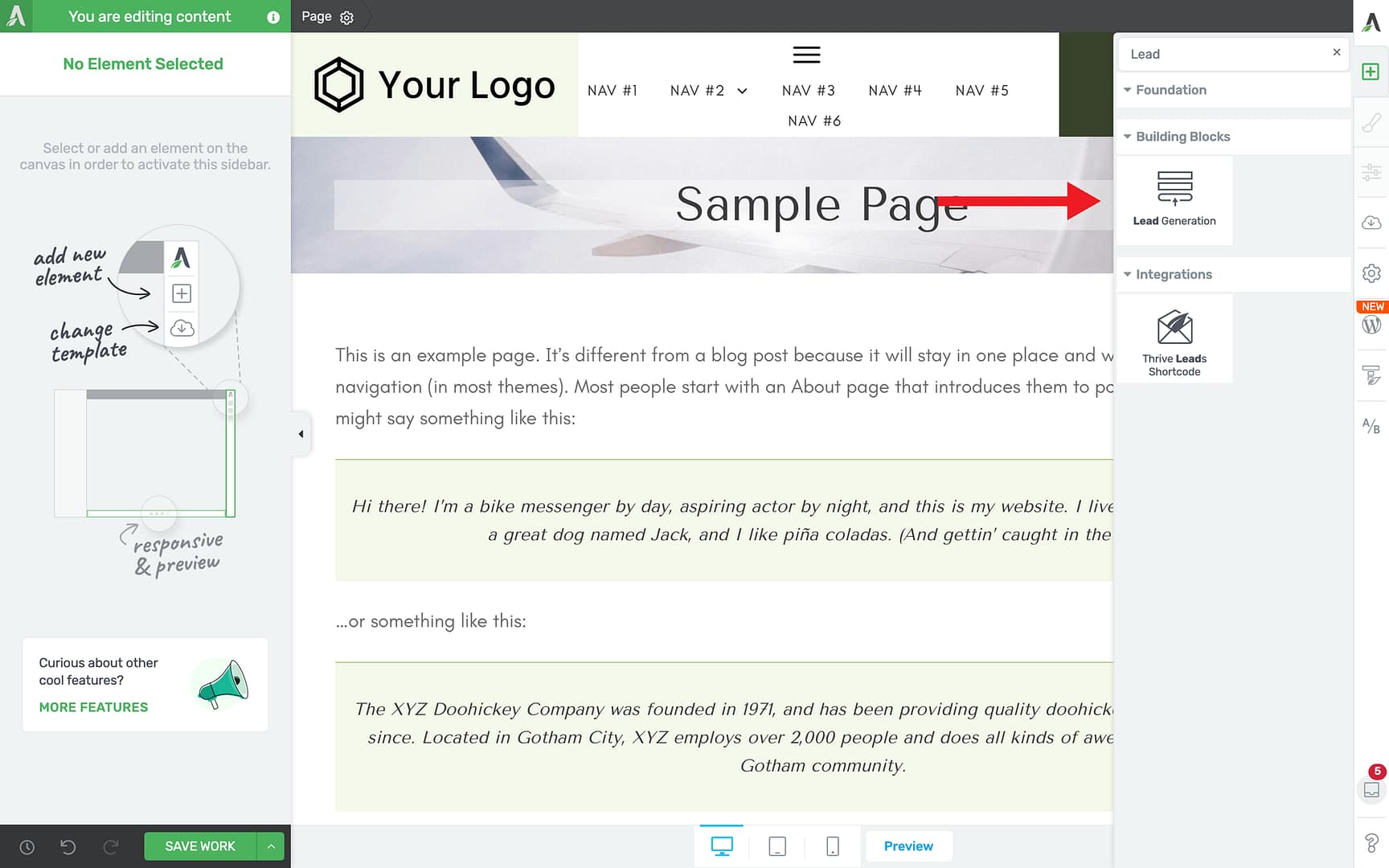This screenshot has width=1389, height=868.
Task: Select desktop preview mode
Action: (722, 845)
